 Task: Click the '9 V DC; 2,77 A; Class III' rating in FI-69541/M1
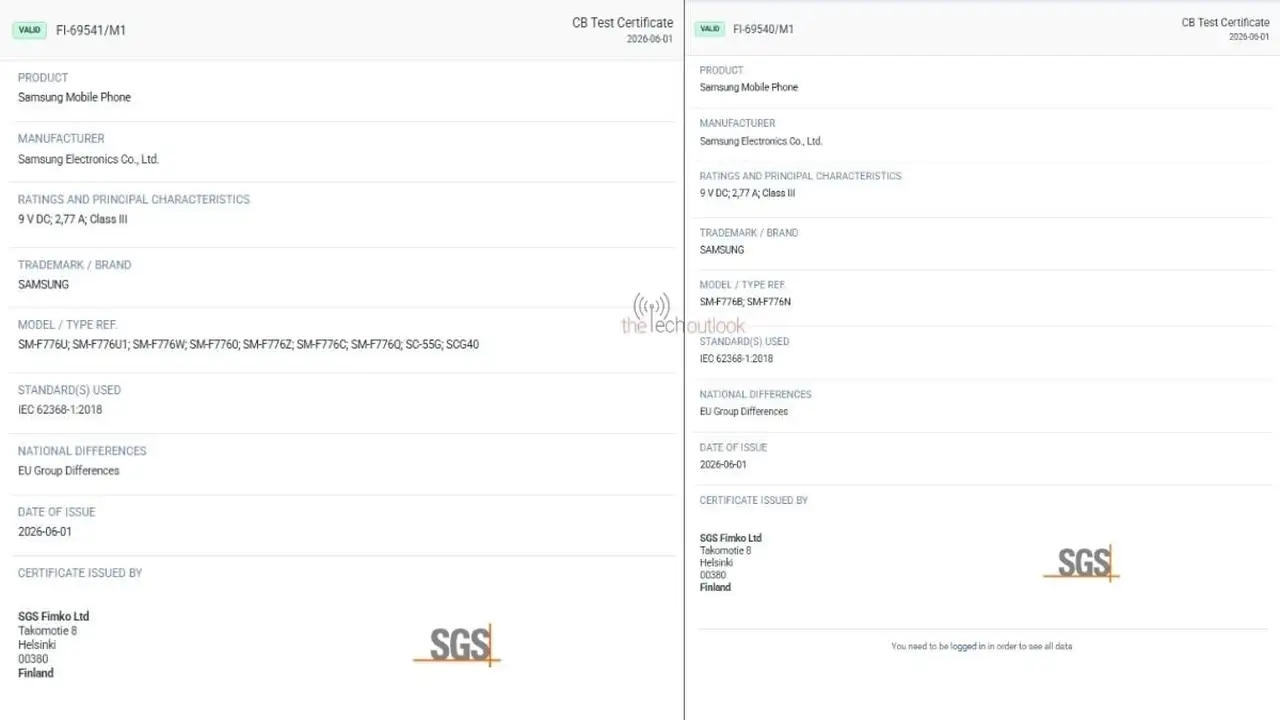[x=73, y=219]
